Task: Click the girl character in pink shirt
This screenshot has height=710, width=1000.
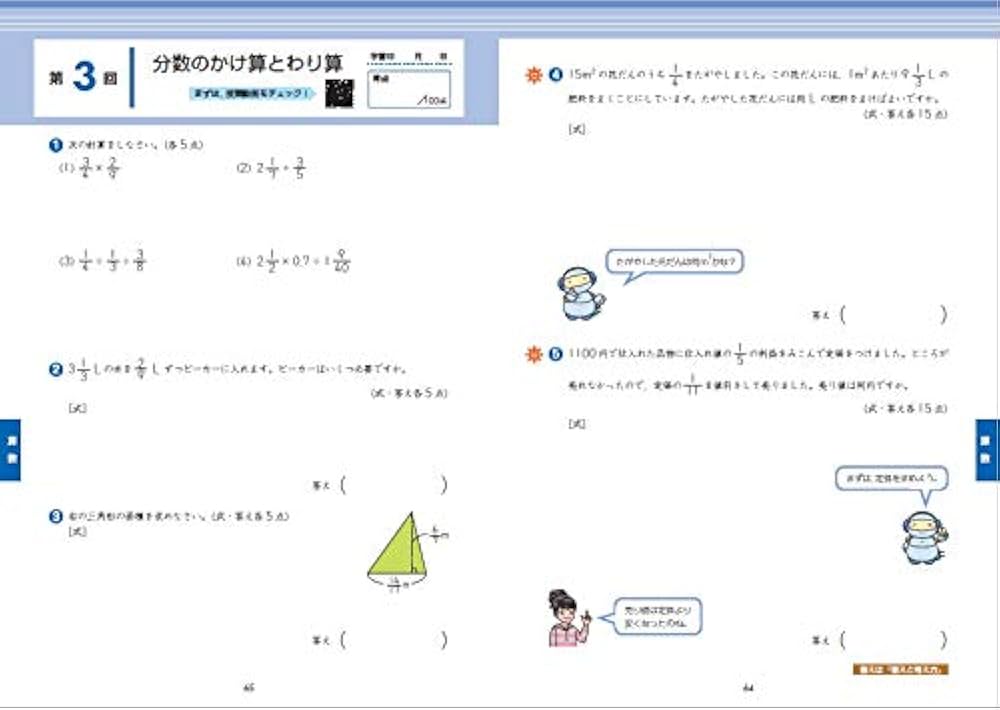Action: [568, 618]
